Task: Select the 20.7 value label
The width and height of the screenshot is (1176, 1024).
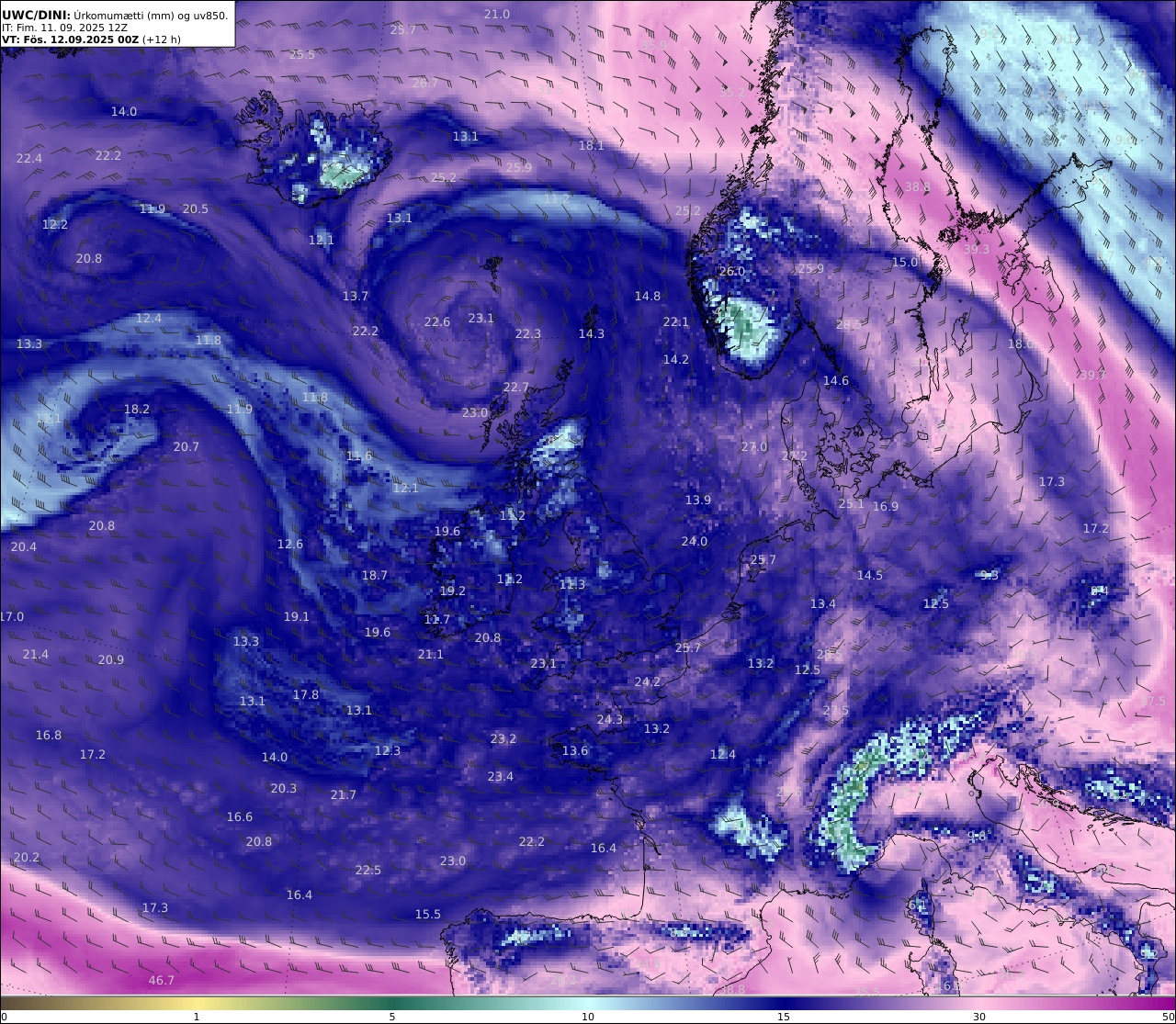Action: 187,446
